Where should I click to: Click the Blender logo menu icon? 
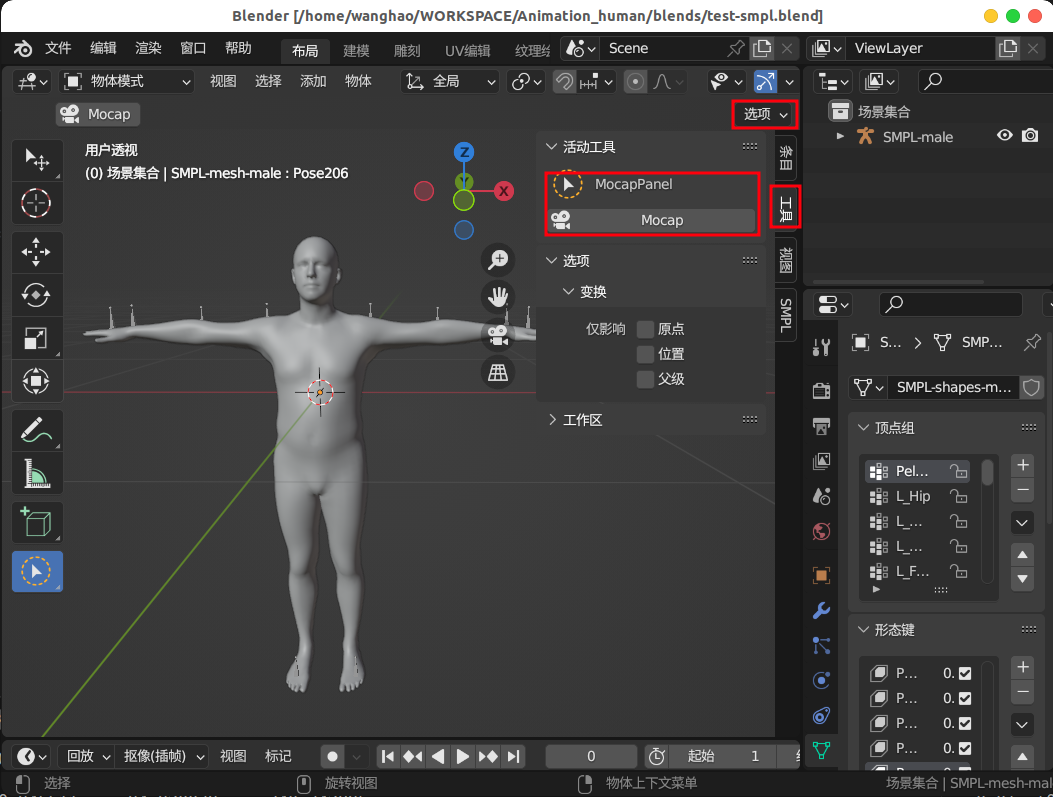[24, 48]
